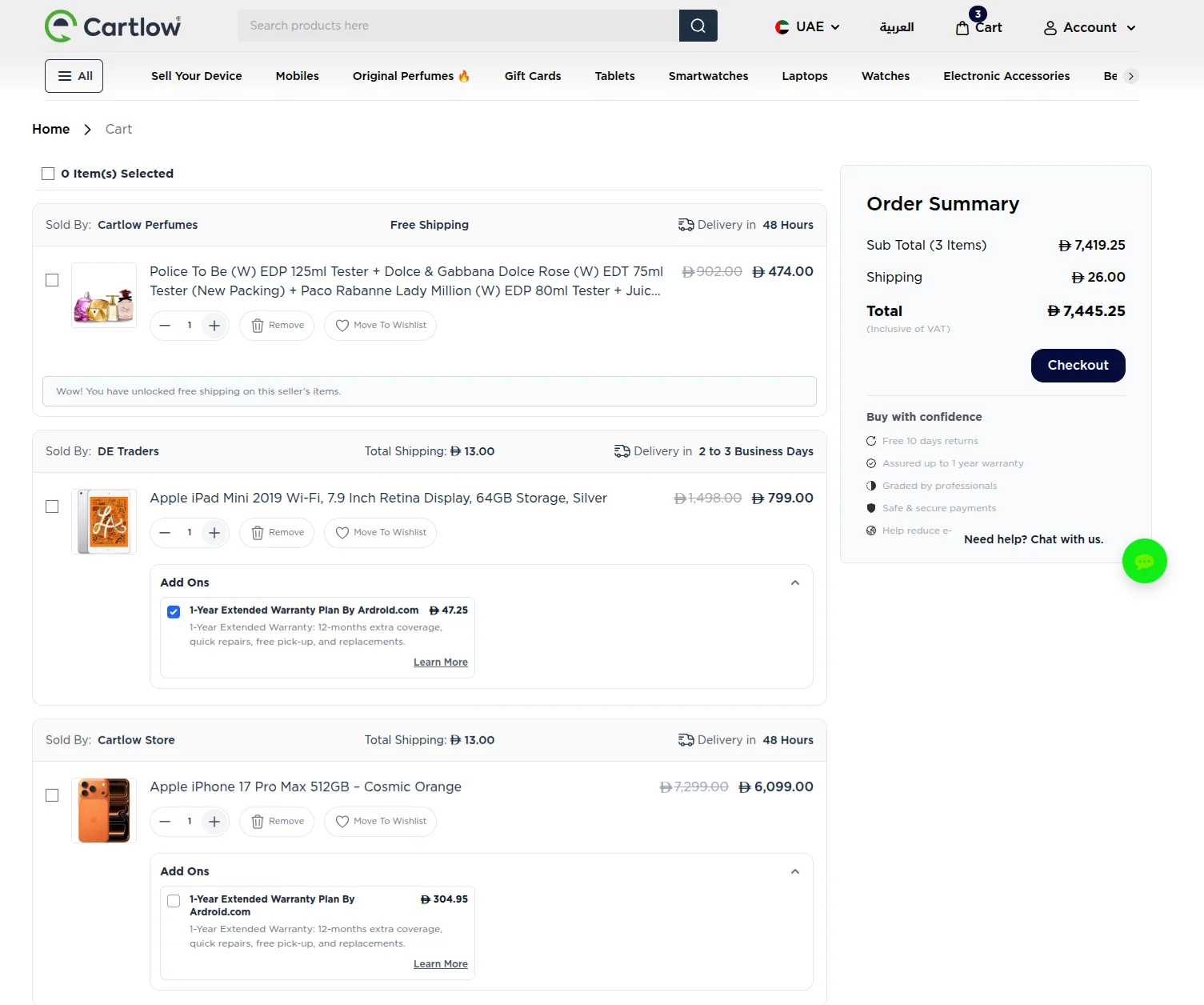Viewport: 1204px width, 1005px height.
Task: Open the UAE country dropdown
Action: [x=807, y=27]
